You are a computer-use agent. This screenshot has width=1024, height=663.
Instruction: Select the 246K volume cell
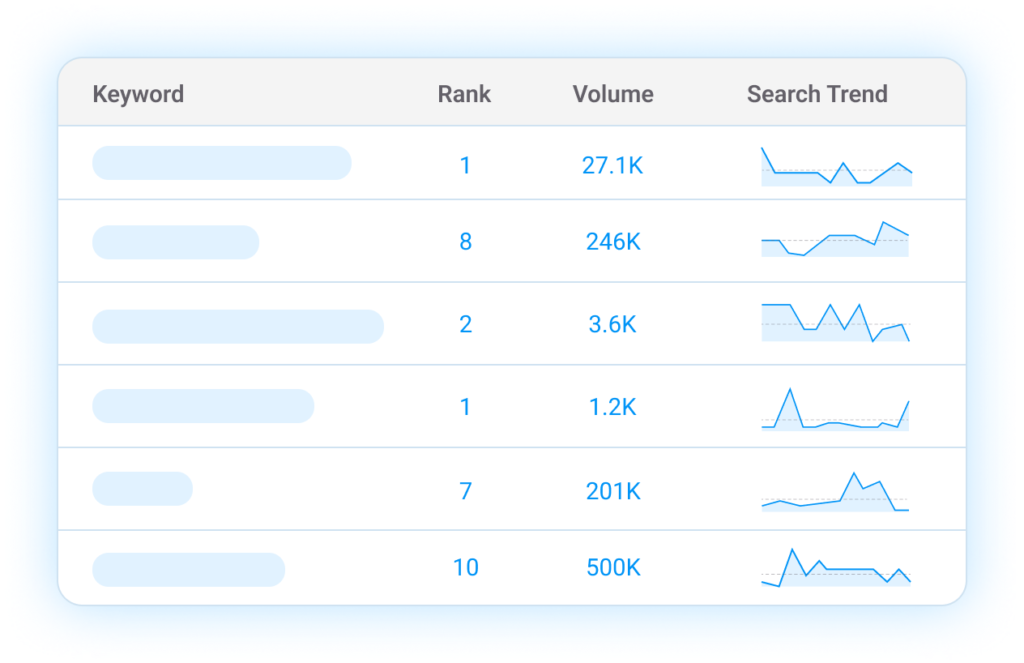[x=612, y=241]
